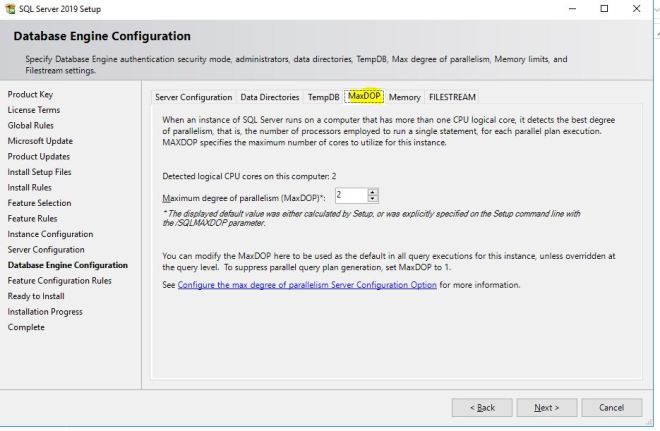Go back with the Back button

(482, 407)
